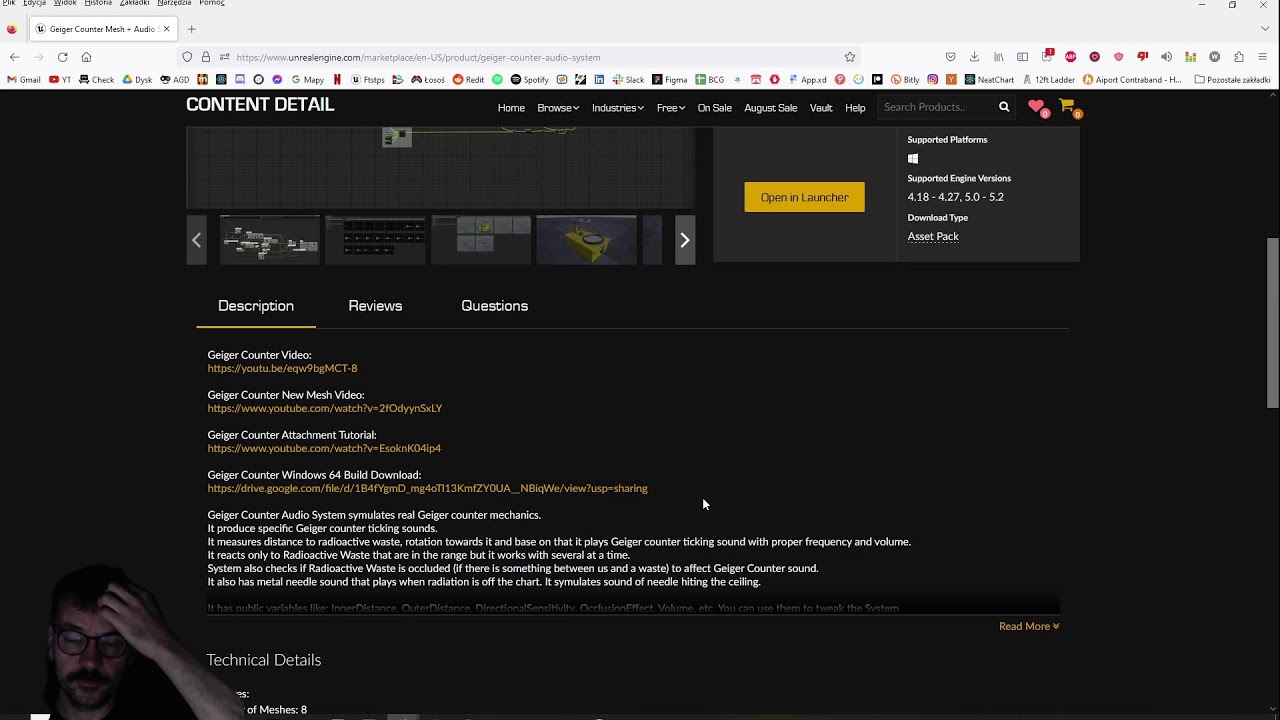Open the Asset Pack download type link
1280x720 pixels.
(x=933, y=236)
